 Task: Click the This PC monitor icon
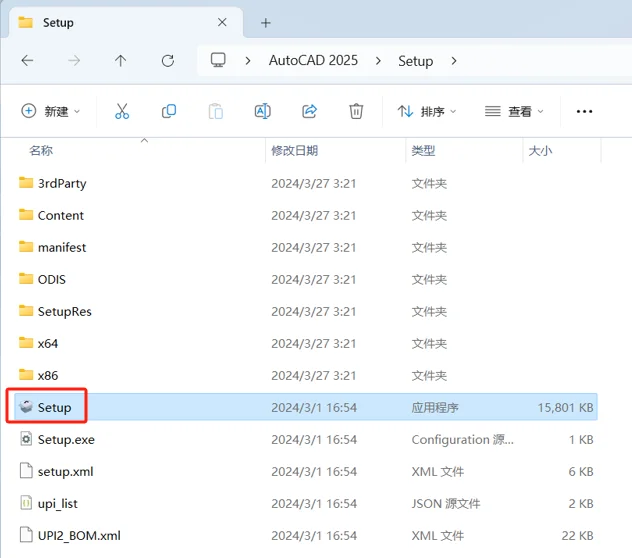[218, 60]
